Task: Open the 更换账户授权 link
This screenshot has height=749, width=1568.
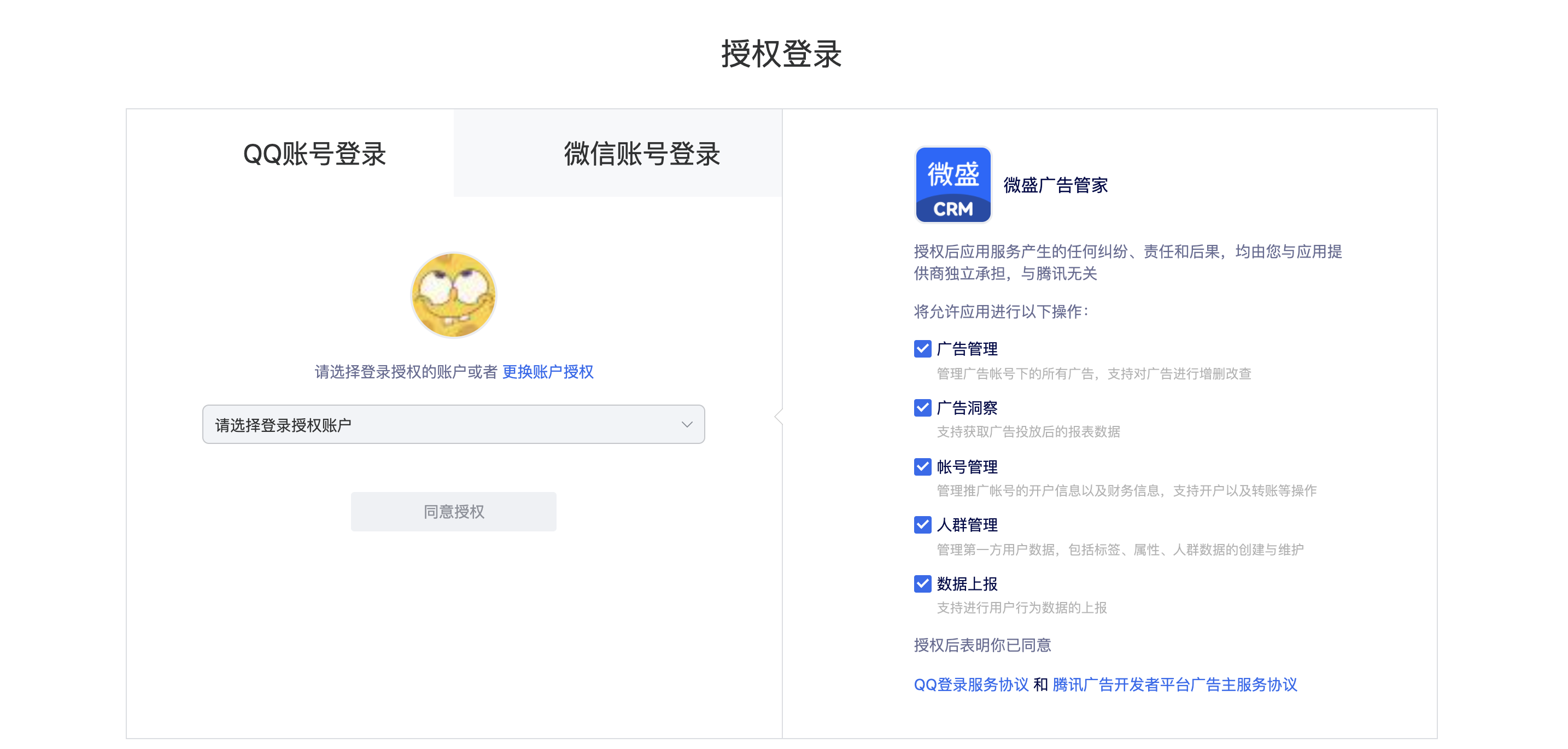Action: [548, 372]
